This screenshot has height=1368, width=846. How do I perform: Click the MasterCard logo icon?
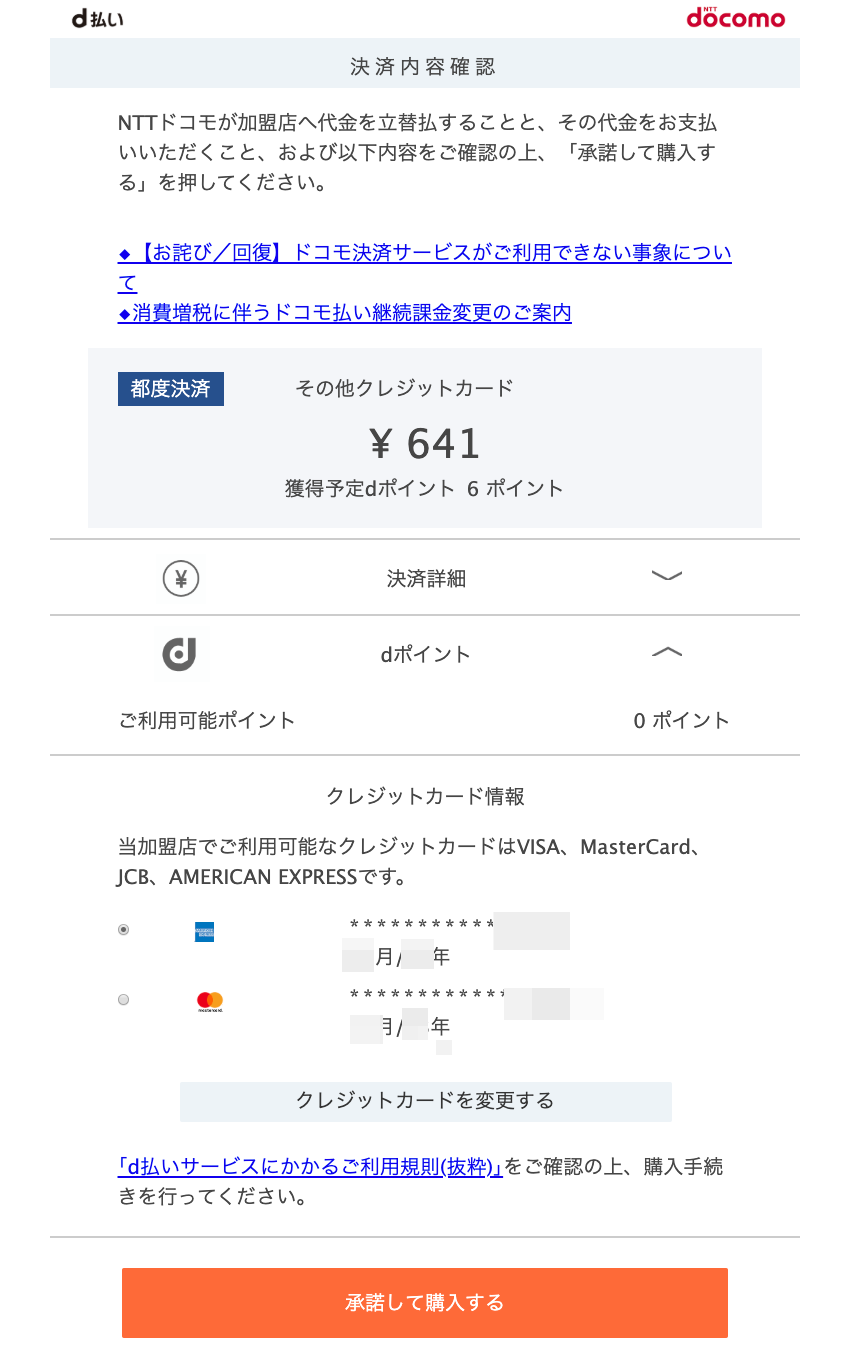pos(210,1001)
